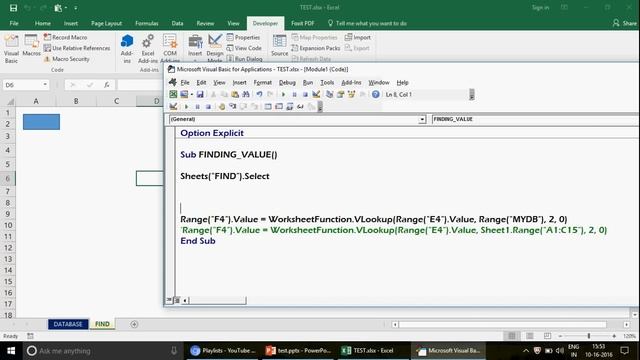Switch to the Home ribbon tab
The image size is (640, 360).
tap(42, 23)
